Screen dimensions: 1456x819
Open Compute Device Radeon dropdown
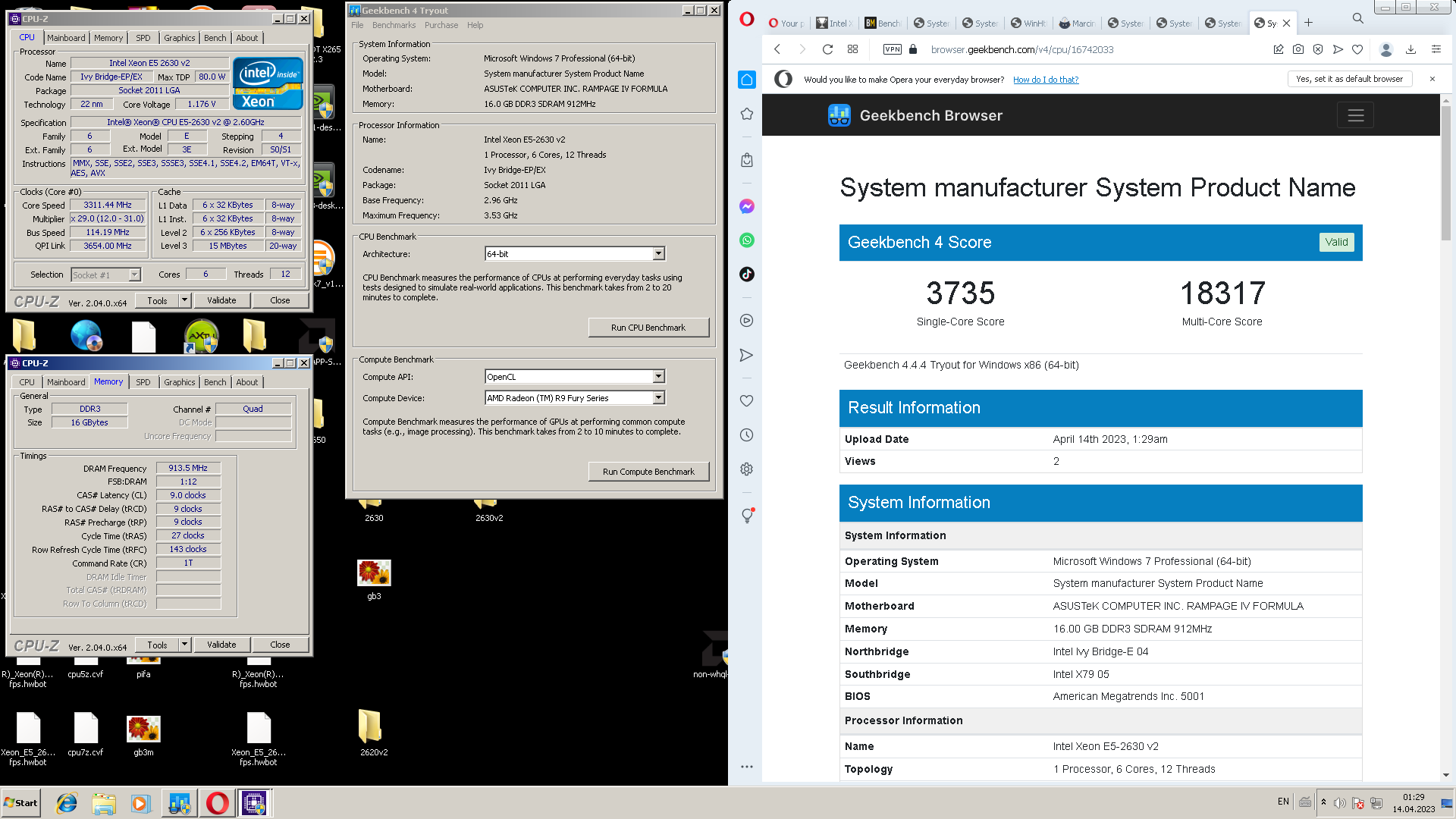coord(658,398)
